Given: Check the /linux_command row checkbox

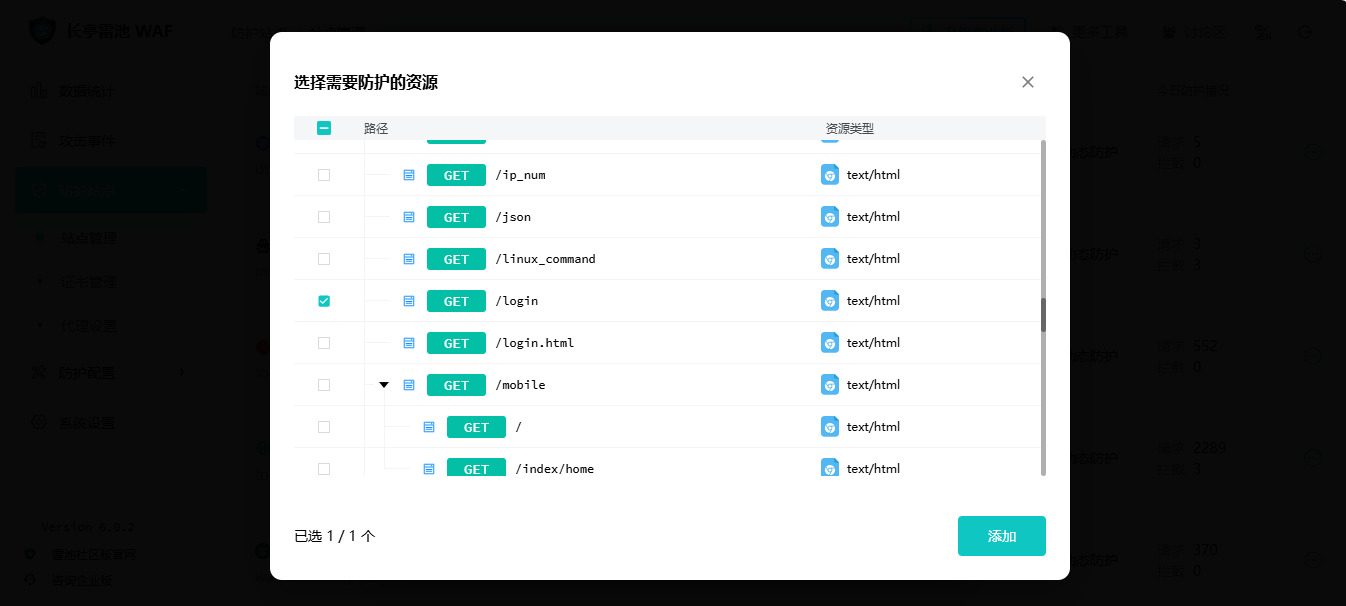Looking at the screenshot, I should click(324, 259).
